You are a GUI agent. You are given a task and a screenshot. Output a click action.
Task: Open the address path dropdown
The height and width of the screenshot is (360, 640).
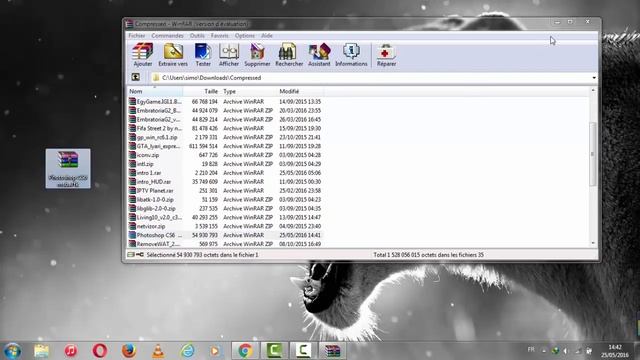click(594, 78)
